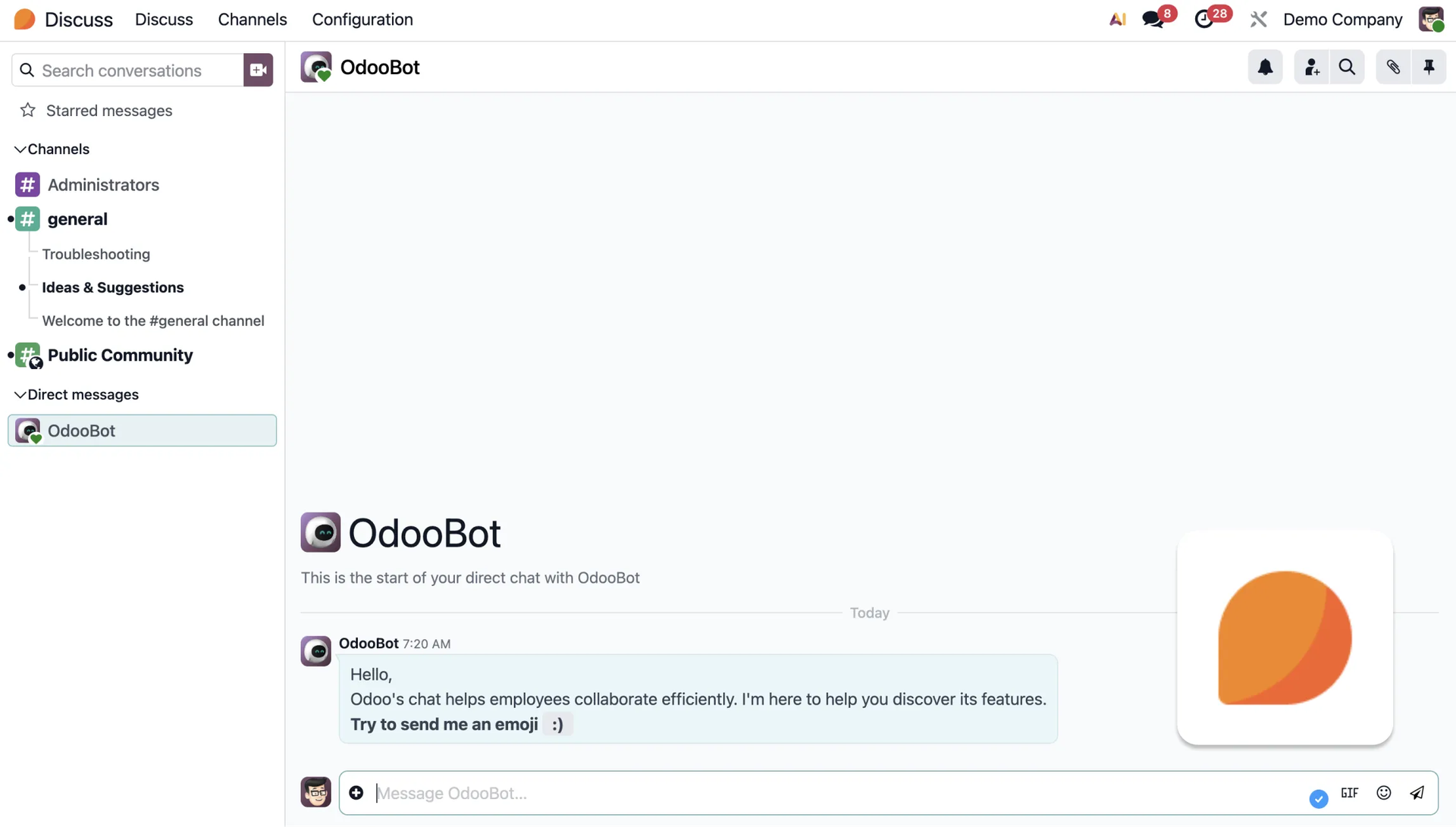The image size is (1456, 827).
Task: Click the Search conversations field
Action: [x=127, y=70]
